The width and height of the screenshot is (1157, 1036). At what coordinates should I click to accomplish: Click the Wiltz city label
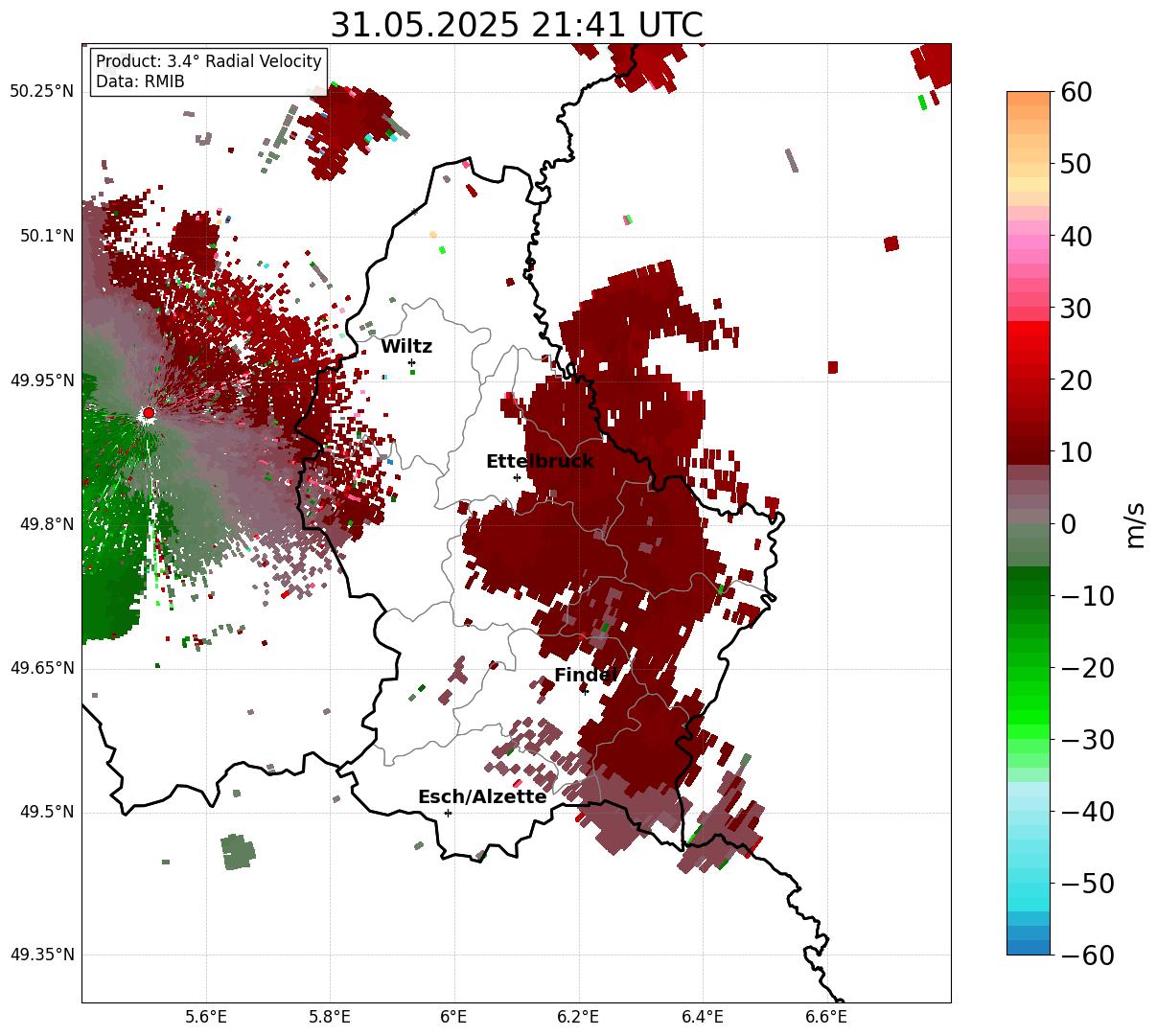(x=406, y=347)
